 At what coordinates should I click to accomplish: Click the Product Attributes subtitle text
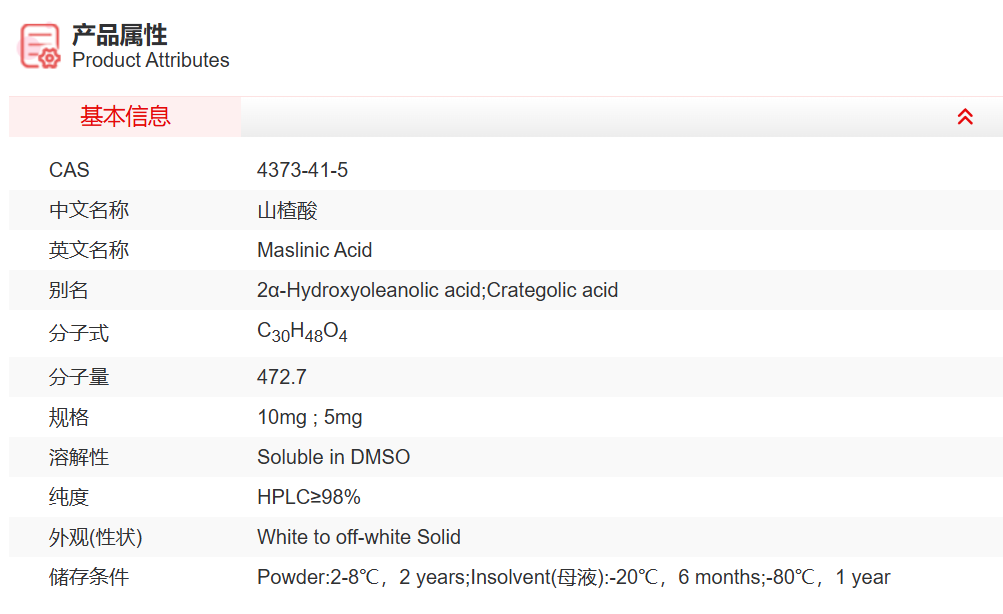tap(150, 61)
